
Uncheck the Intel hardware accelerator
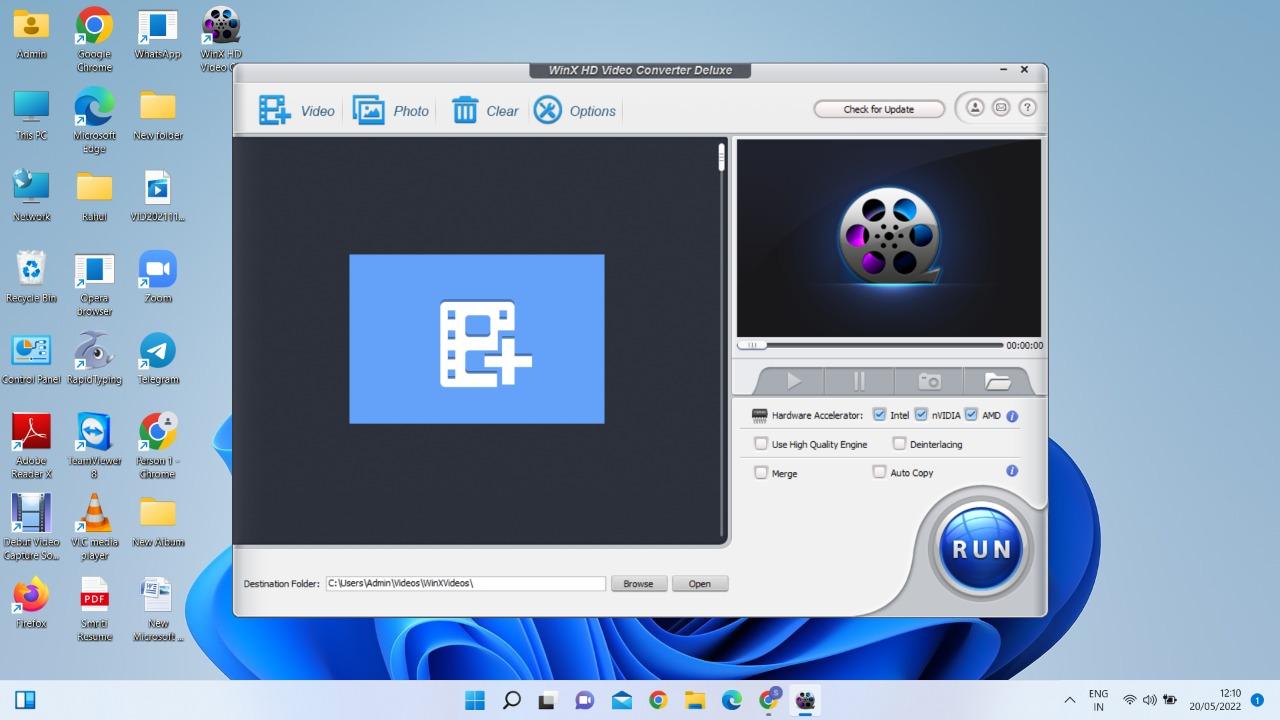[880, 415]
